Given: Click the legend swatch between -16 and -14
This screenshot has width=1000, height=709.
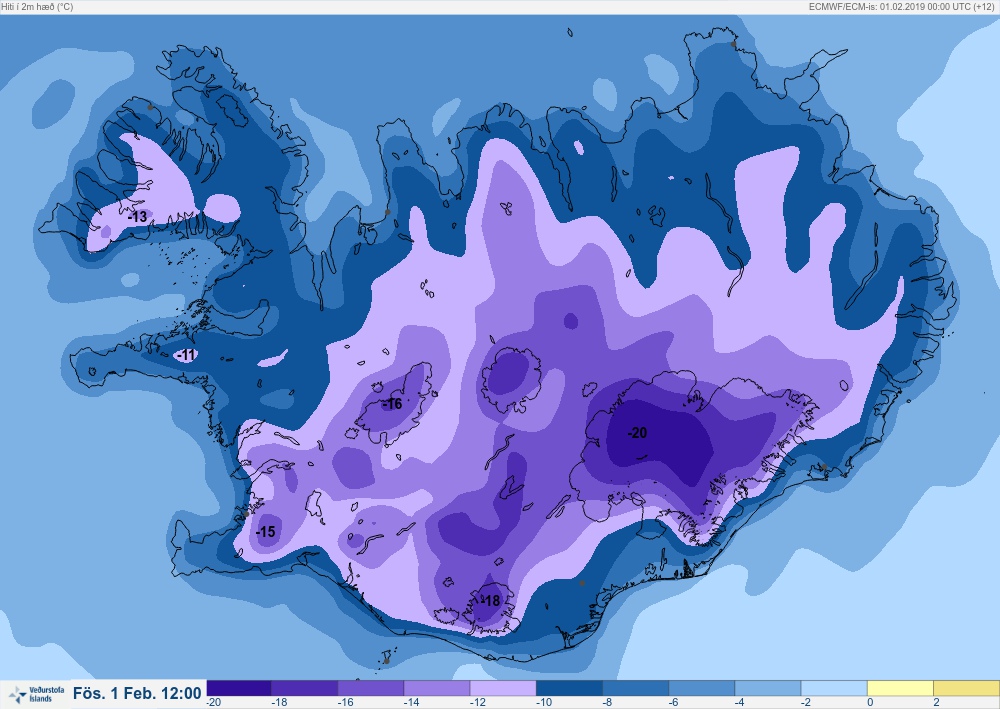Looking at the screenshot, I should [371, 688].
